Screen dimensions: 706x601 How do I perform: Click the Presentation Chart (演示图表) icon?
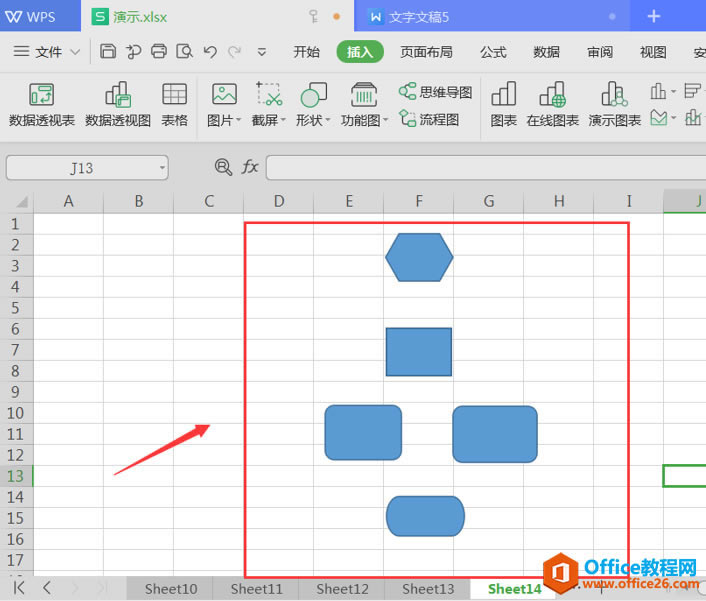pos(615,105)
